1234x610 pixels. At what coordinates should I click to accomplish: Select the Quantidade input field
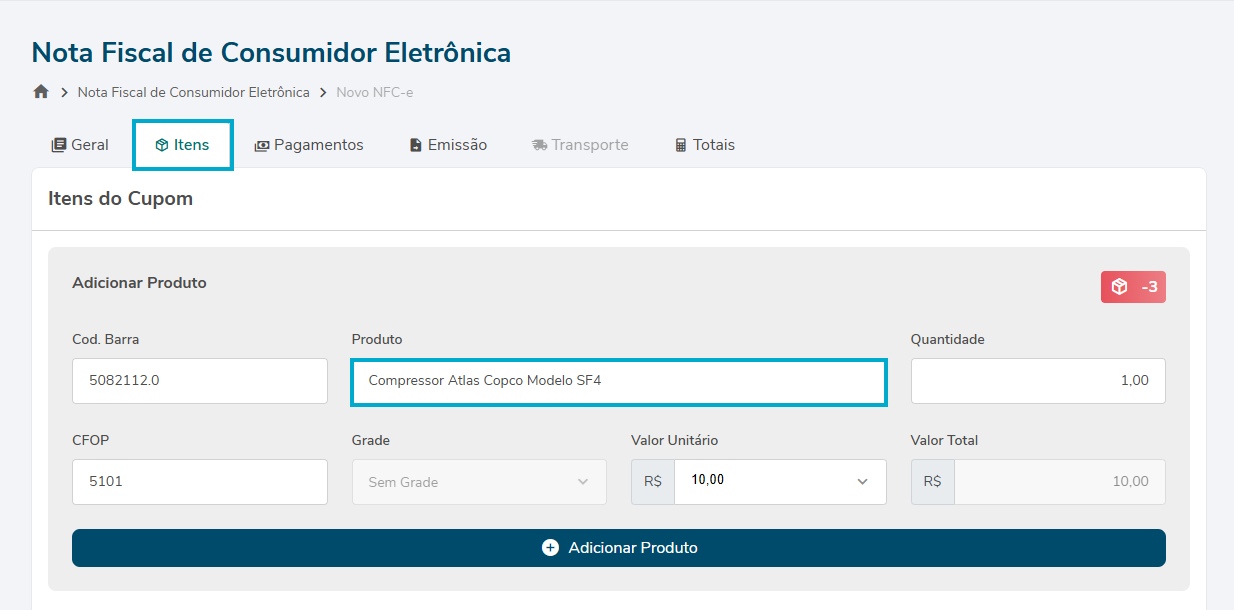click(x=1038, y=381)
